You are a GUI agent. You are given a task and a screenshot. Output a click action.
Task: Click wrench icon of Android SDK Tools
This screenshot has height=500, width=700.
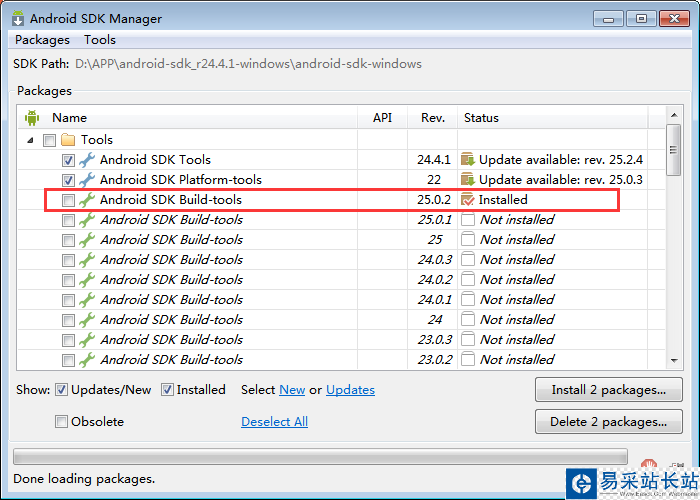click(x=87, y=160)
